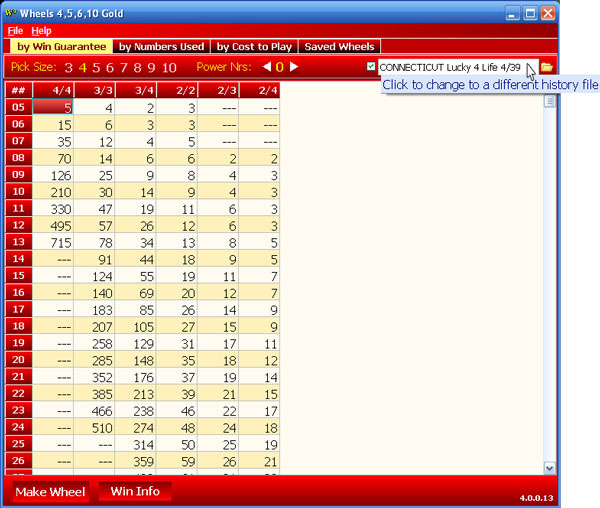The height and width of the screenshot is (508, 600).
Task: Select cell 183 in row 17
Action: click(x=95, y=309)
